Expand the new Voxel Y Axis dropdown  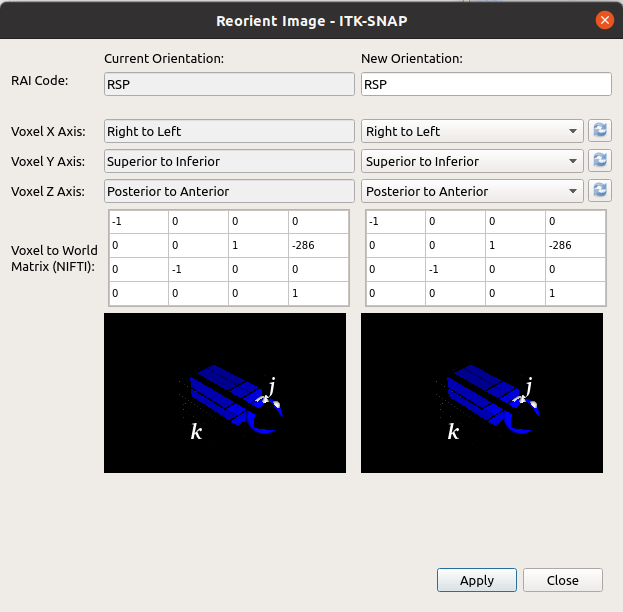click(x=472, y=161)
